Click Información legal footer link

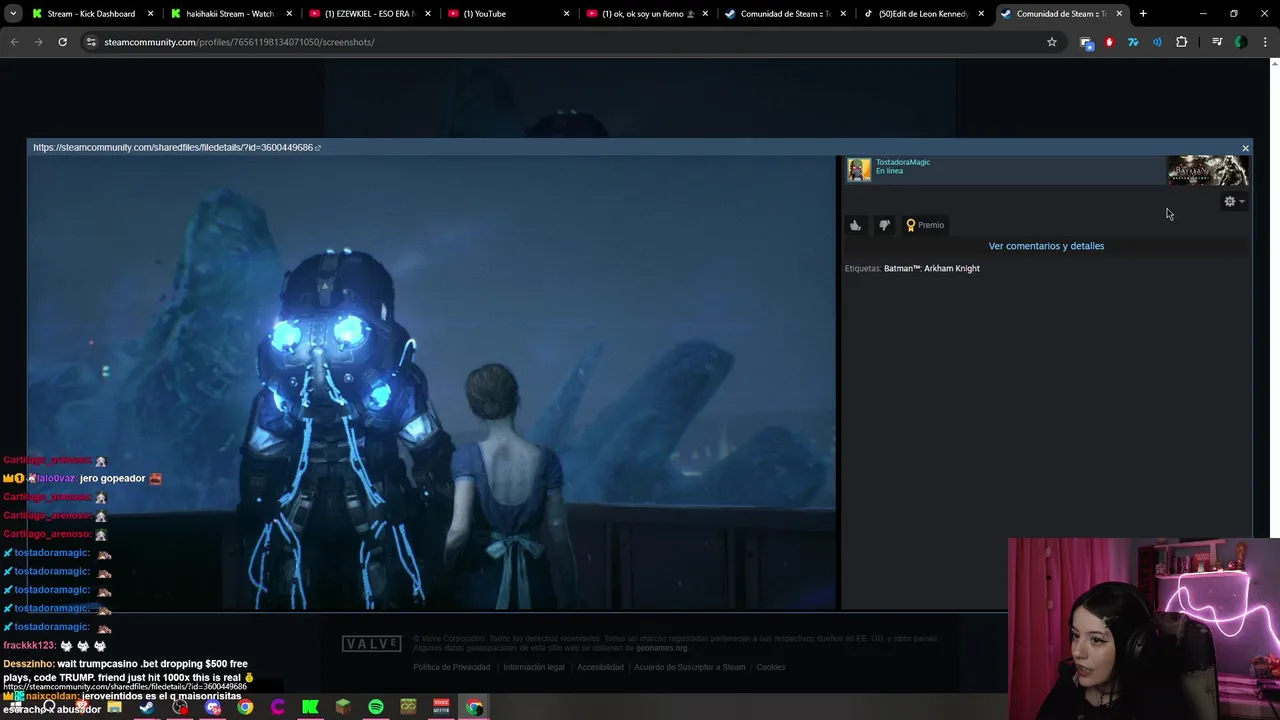[x=533, y=667]
